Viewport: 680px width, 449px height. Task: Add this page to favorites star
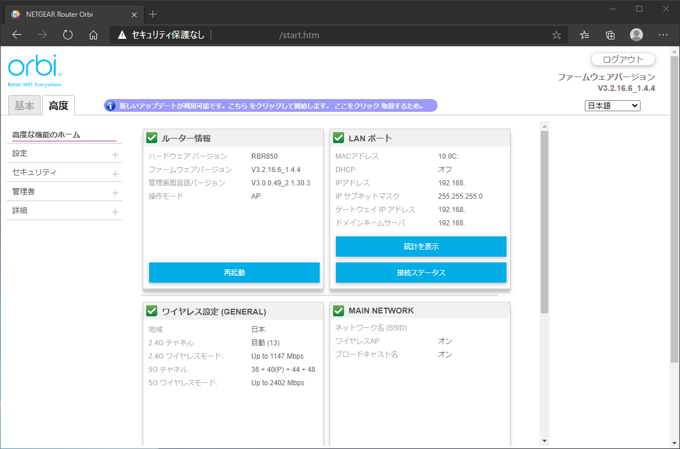point(556,35)
